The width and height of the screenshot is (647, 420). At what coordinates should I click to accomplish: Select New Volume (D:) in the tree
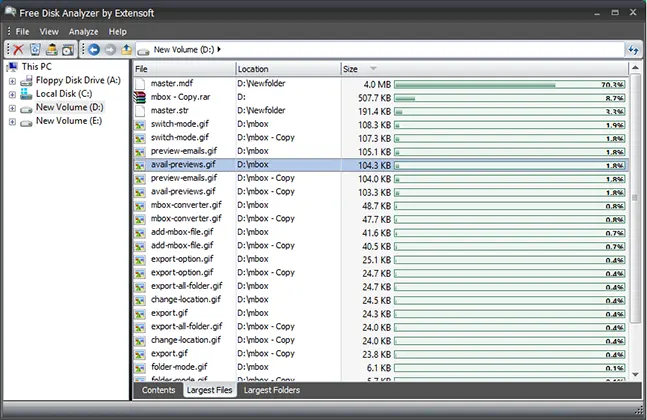click(70, 107)
